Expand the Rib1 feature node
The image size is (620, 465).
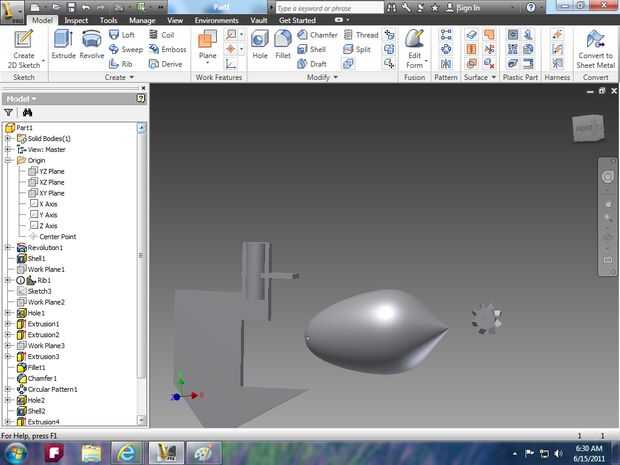(8, 280)
